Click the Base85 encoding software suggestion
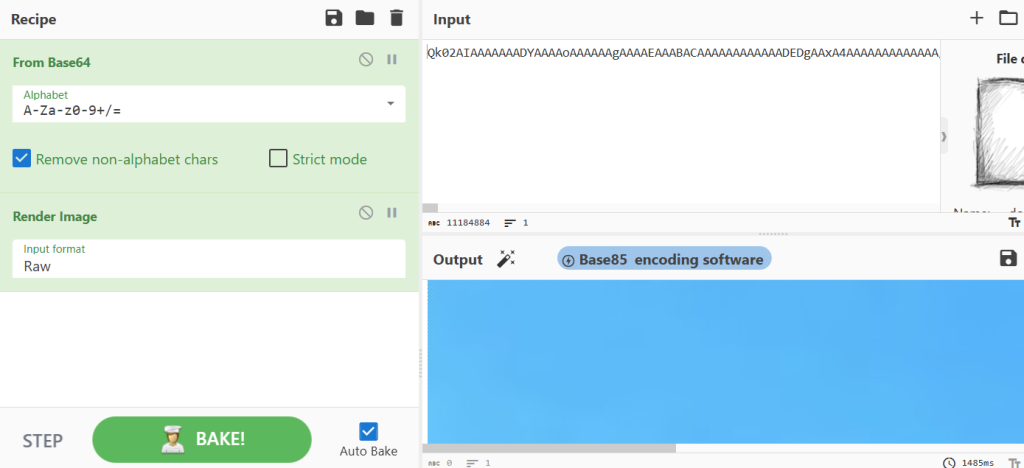1024x468 pixels. [664, 259]
